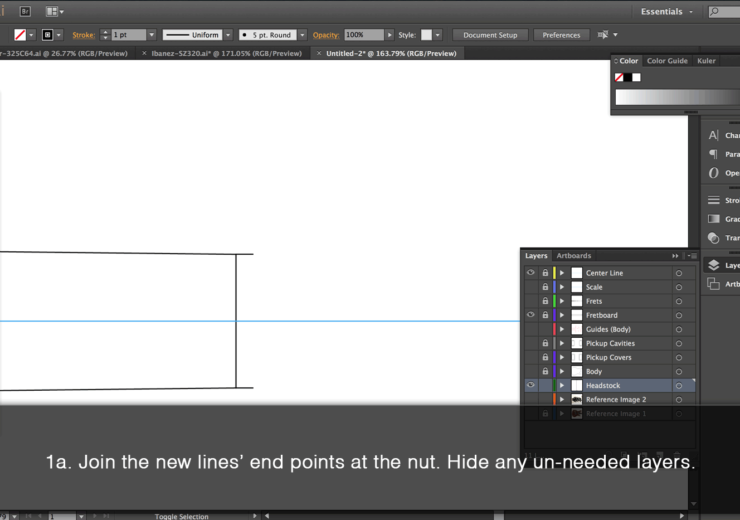Open the Transparency panel icon
The height and width of the screenshot is (520, 740).
tap(714, 238)
